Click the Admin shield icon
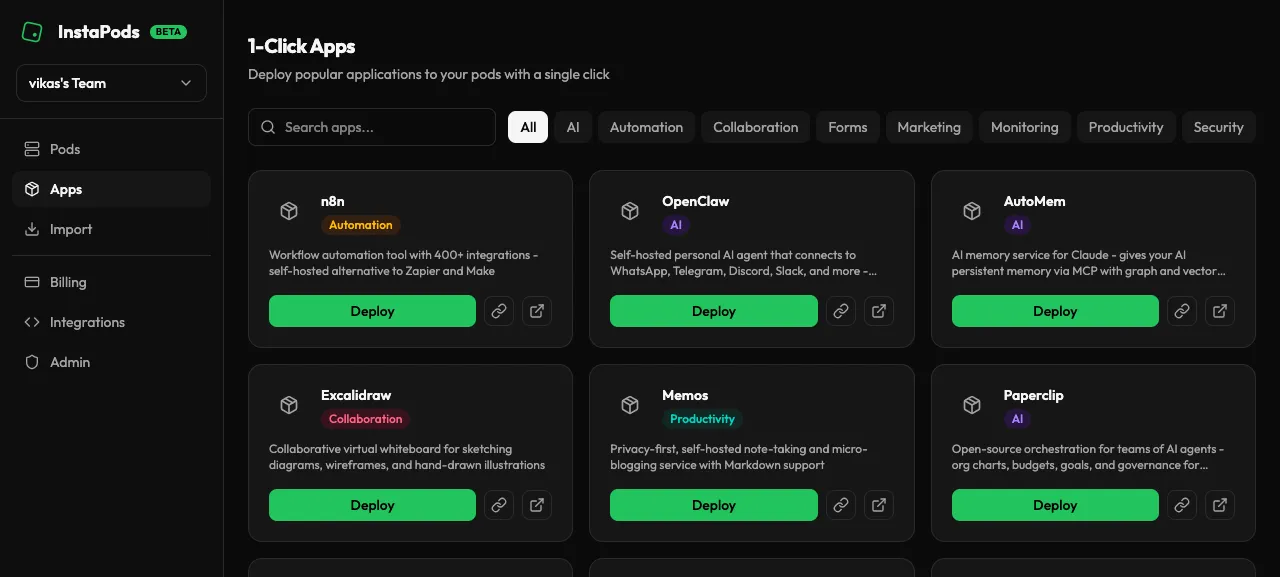This screenshot has height=577, width=1280. pos(32,362)
